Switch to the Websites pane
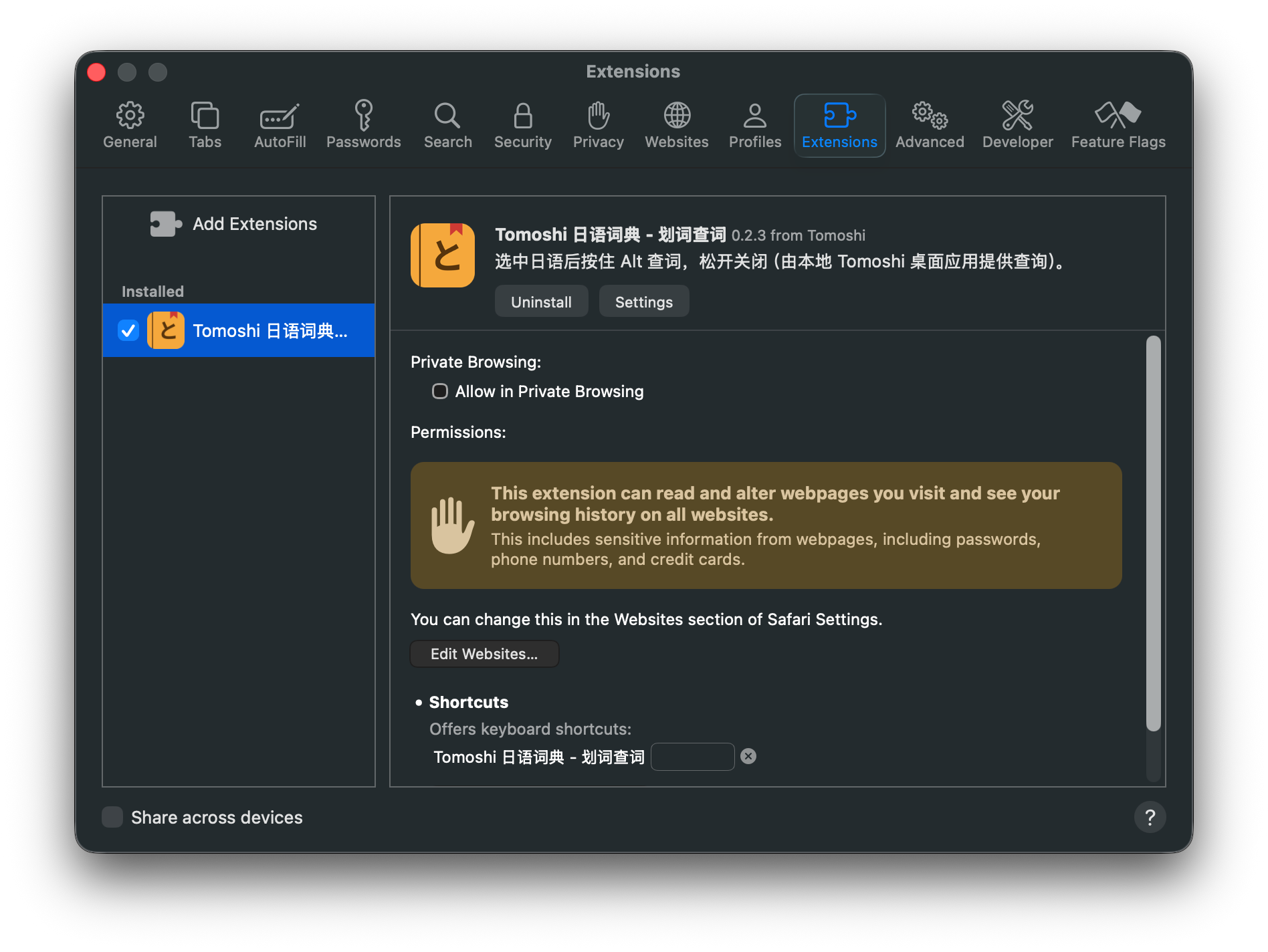 (676, 125)
